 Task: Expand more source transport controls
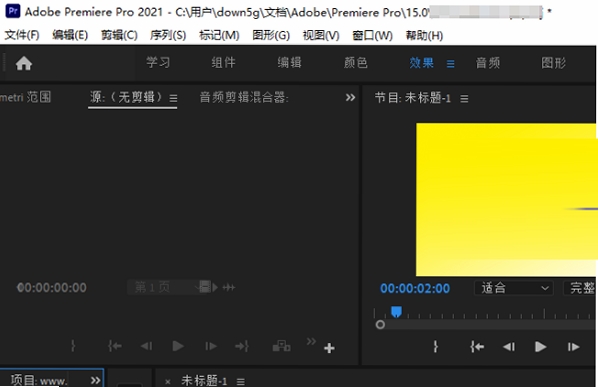(311, 341)
